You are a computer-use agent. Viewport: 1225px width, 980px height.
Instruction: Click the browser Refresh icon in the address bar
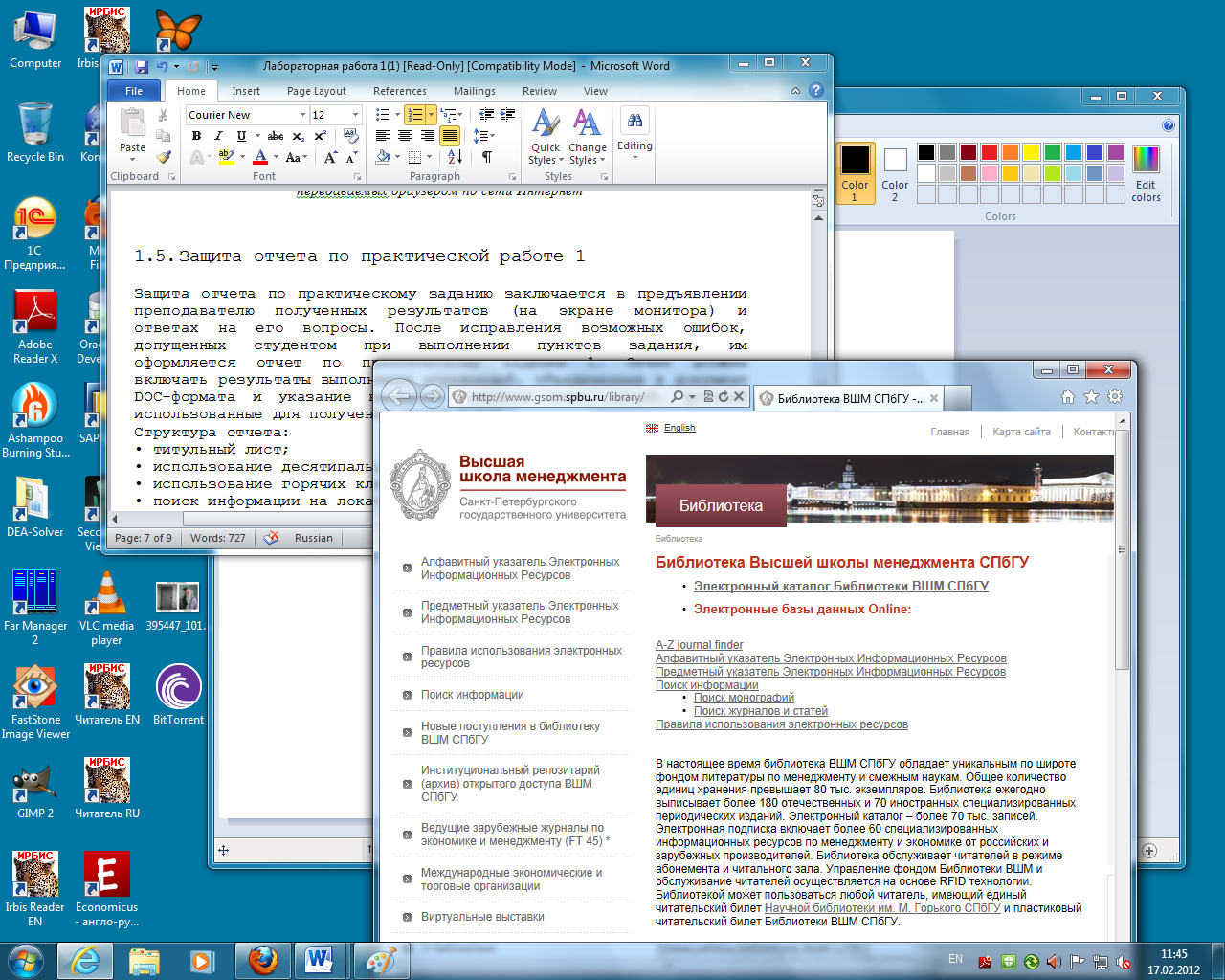pyautogui.click(x=724, y=396)
